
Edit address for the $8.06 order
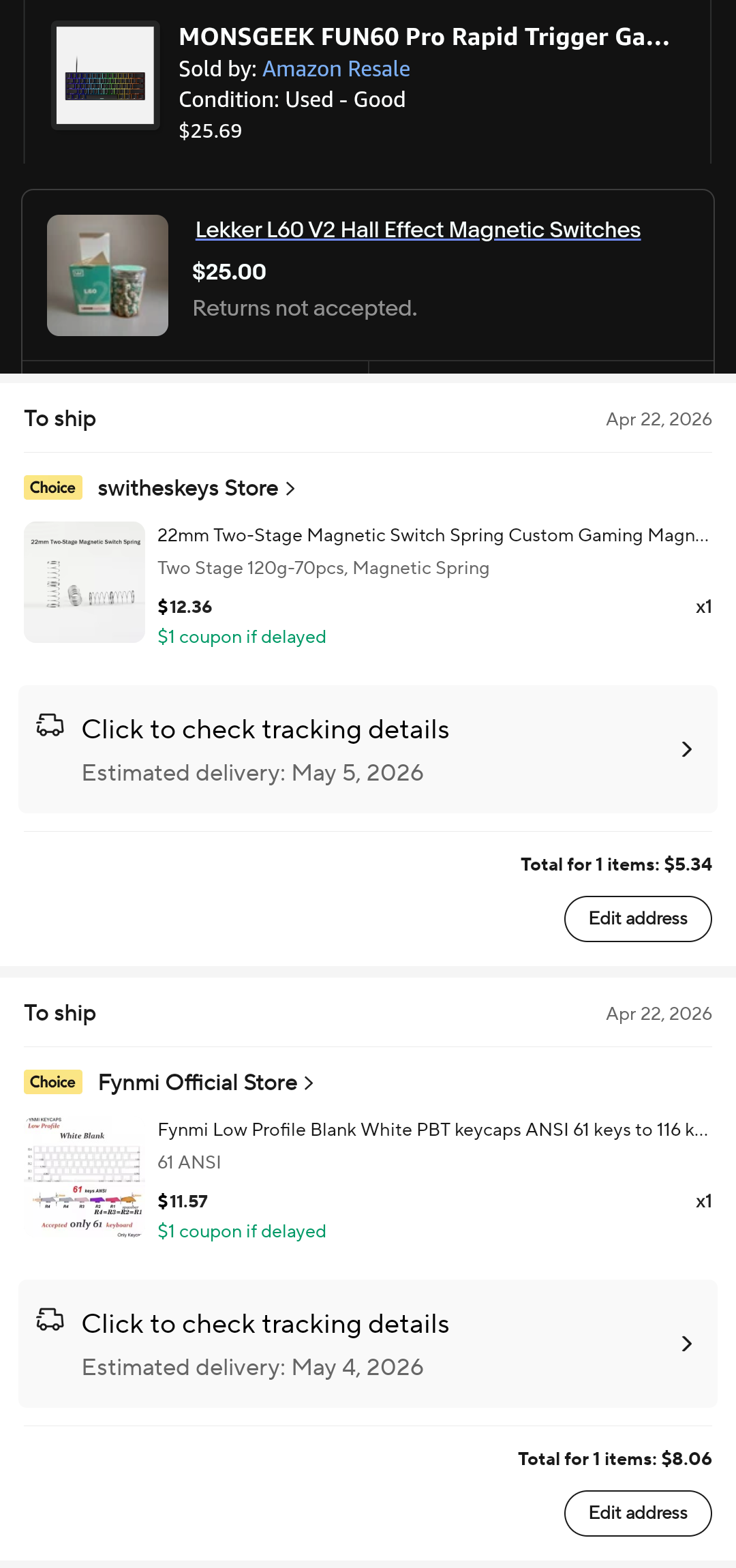[638, 1513]
